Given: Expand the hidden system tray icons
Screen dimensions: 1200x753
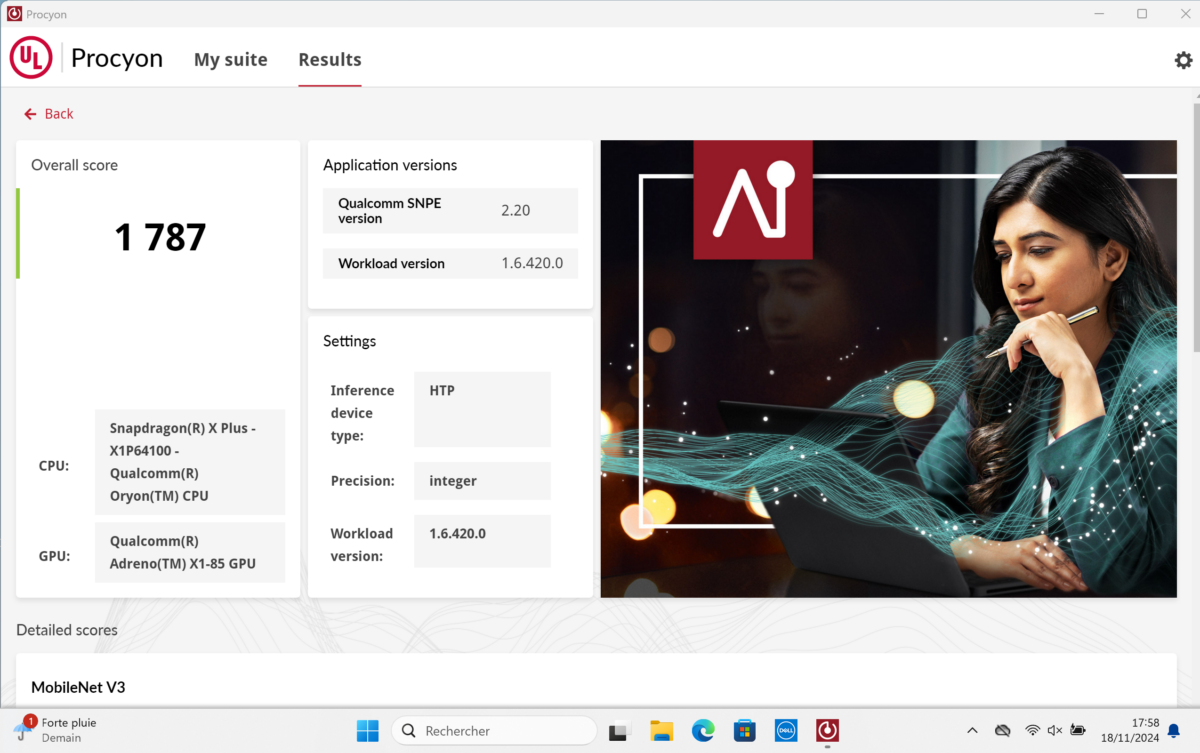Looking at the screenshot, I should (972, 731).
